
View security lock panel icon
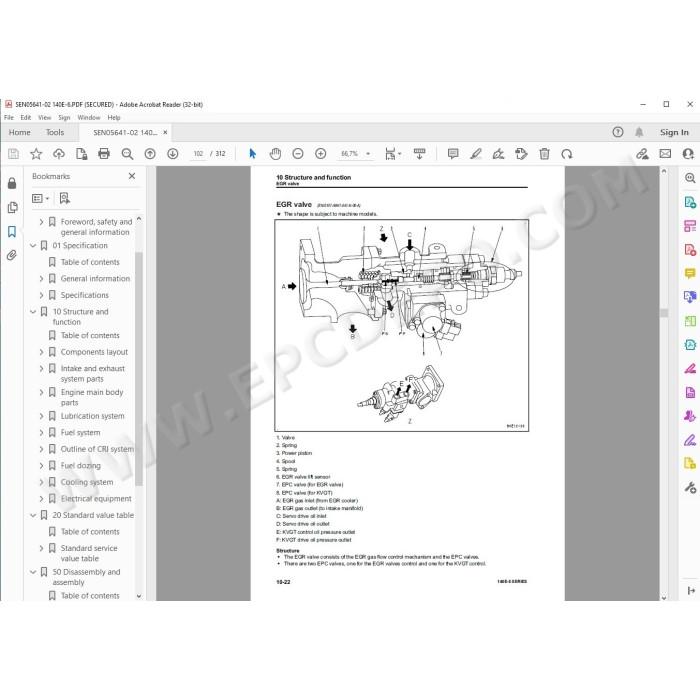(12, 183)
